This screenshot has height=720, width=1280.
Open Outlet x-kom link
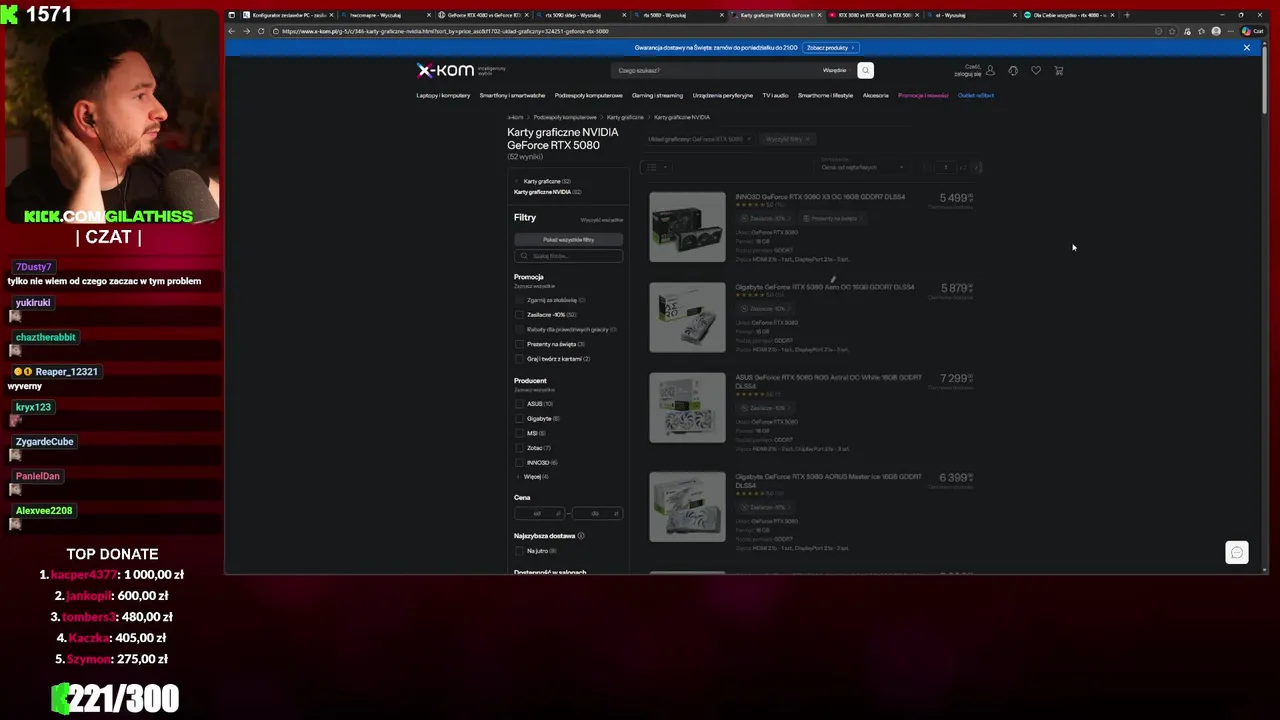(x=976, y=95)
